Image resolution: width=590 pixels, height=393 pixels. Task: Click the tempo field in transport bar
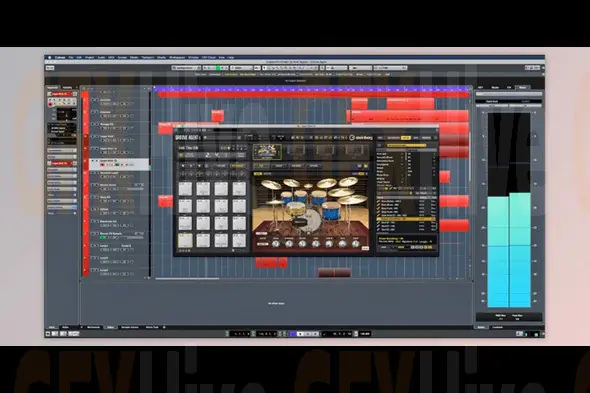click(x=365, y=334)
